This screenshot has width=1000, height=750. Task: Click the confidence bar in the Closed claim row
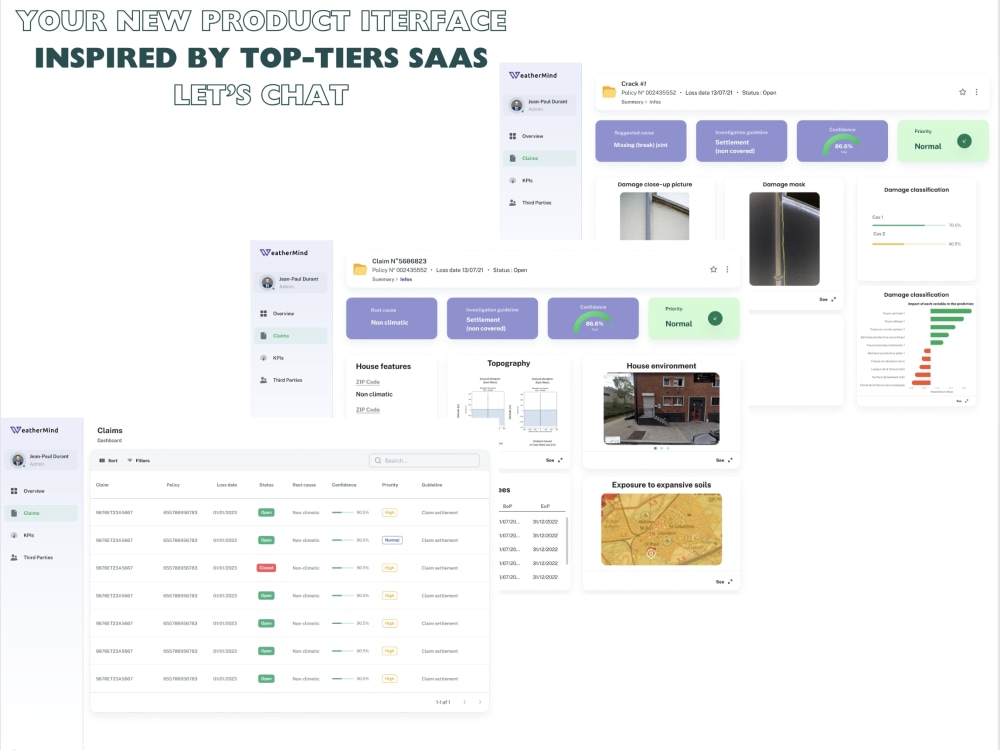(343, 568)
